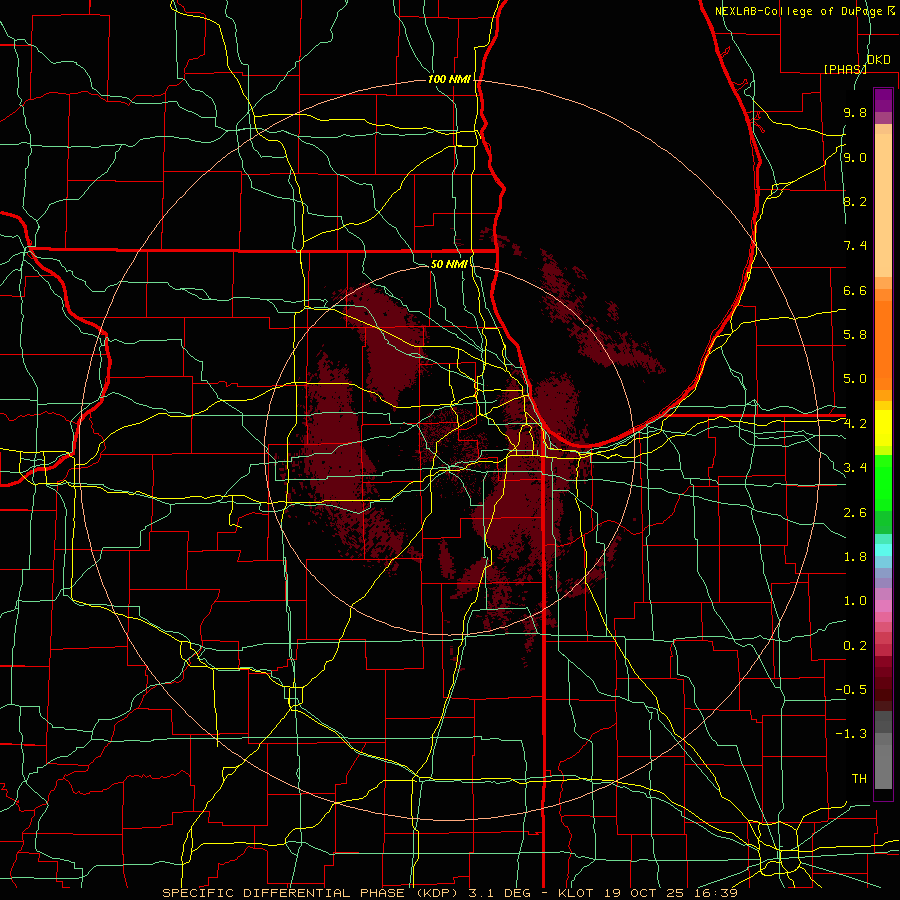Select the orange legend band beside 5.8
The height and width of the screenshot is (900, 900).
point(883,345)
